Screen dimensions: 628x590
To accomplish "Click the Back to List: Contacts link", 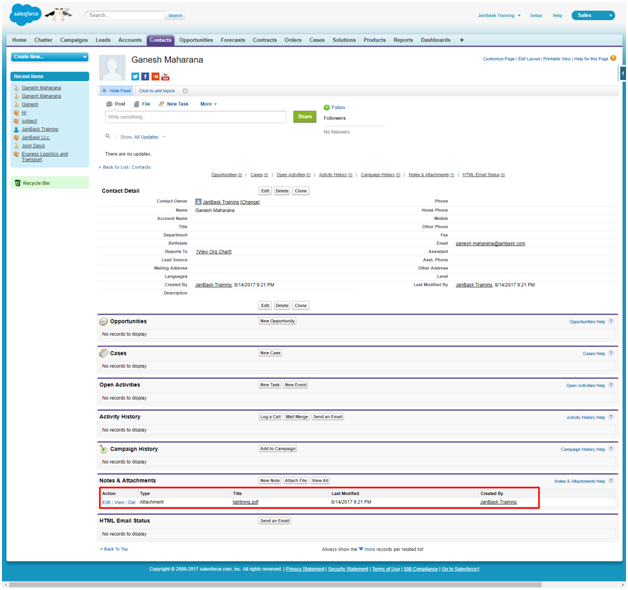I will pyautogui.click(x=127, y=167).
